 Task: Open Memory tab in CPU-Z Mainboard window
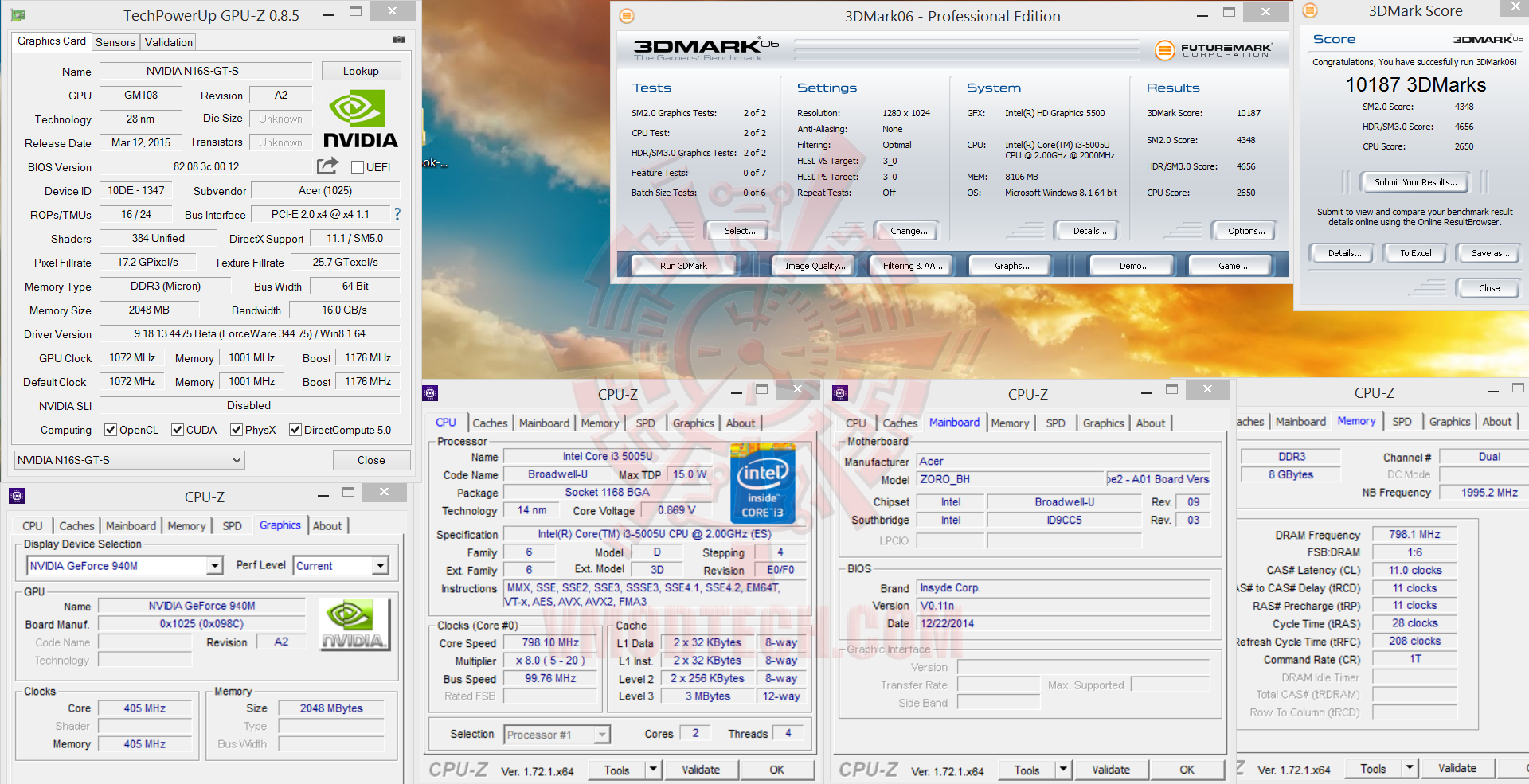[1011, 423]
